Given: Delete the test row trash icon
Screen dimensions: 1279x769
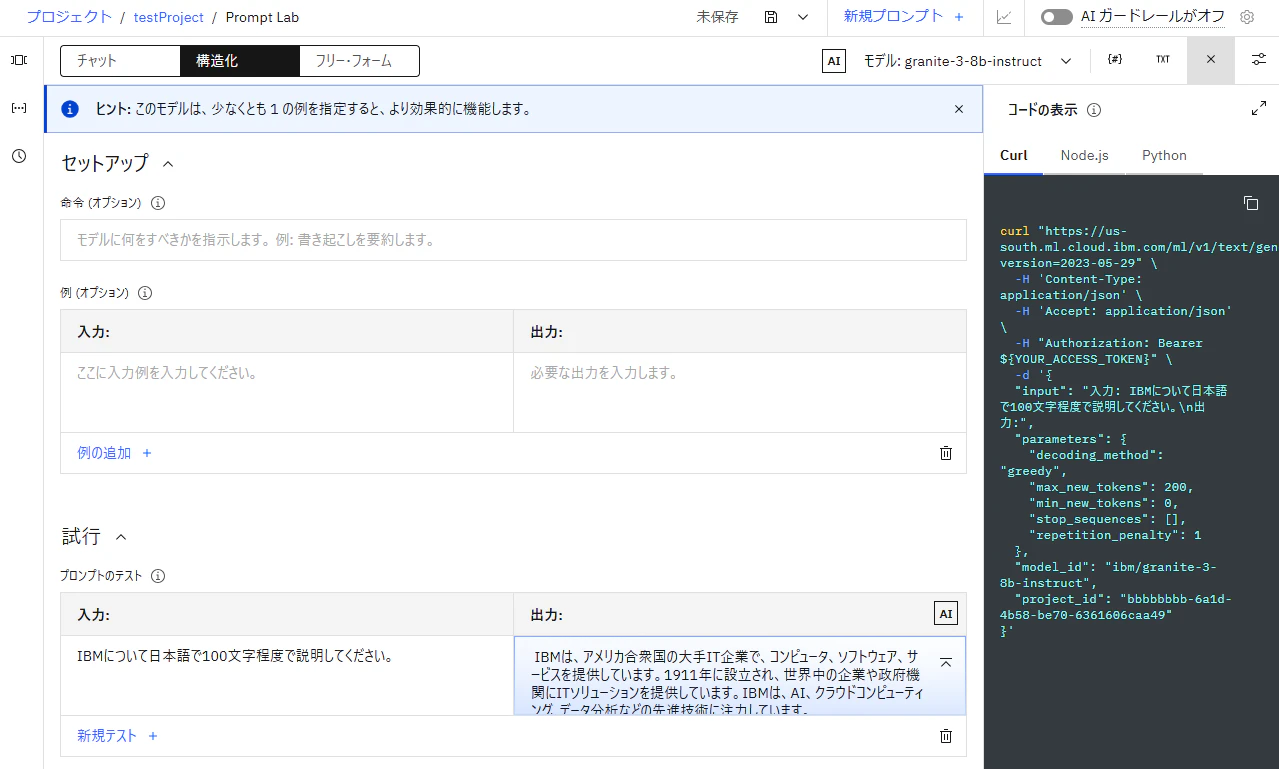Looking at the screenshot, I should point(946,736).
